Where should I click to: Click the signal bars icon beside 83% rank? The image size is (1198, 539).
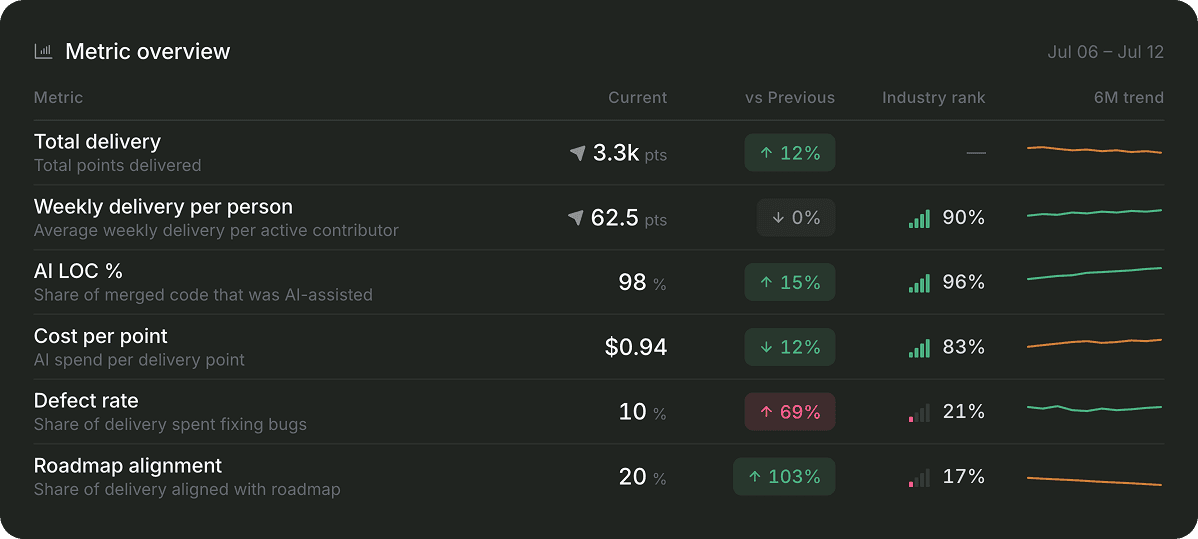point(919,348)
